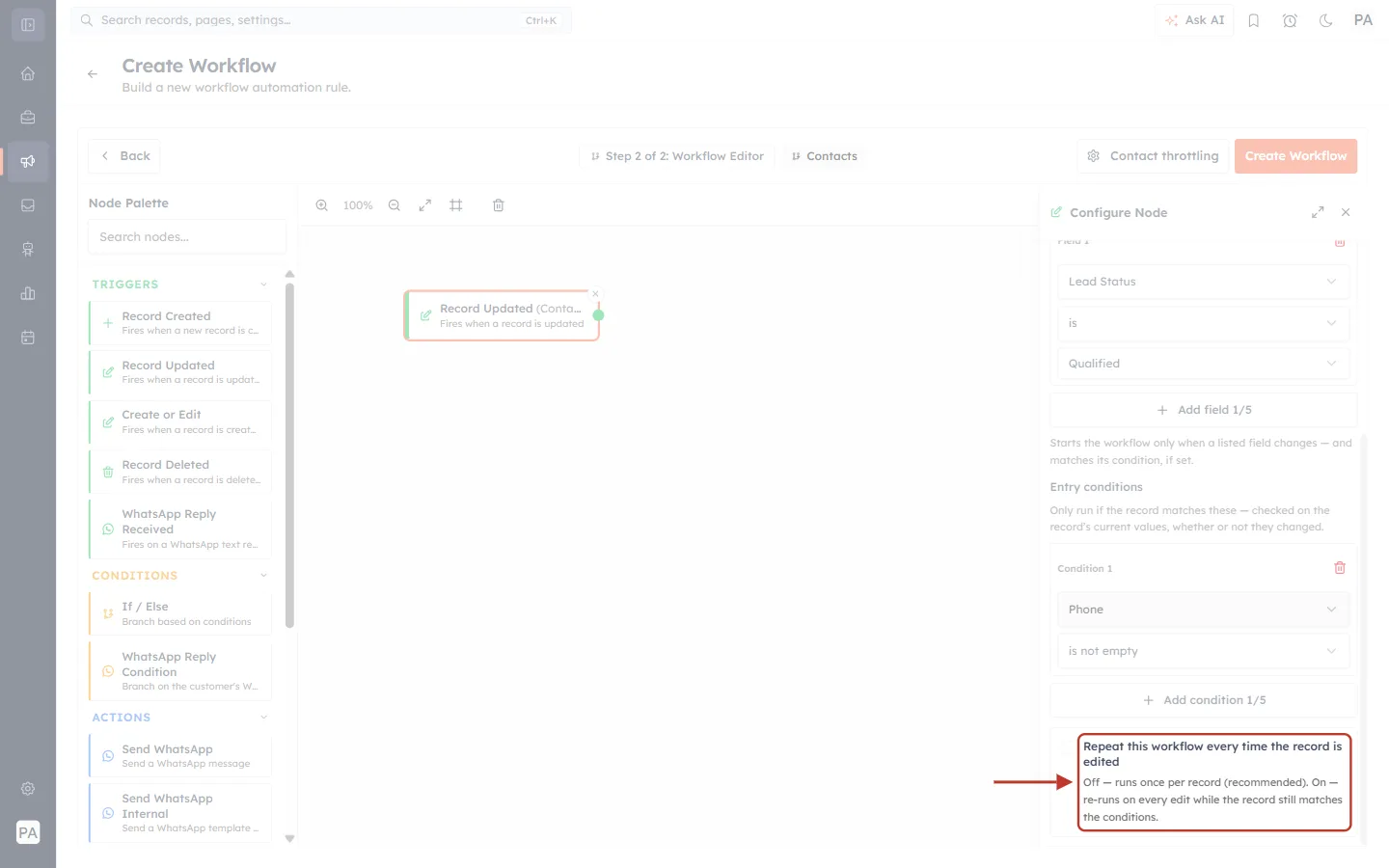Click the canvas toolbar trash icon
The image size is (1389, 868).
[x=499, y=205]
